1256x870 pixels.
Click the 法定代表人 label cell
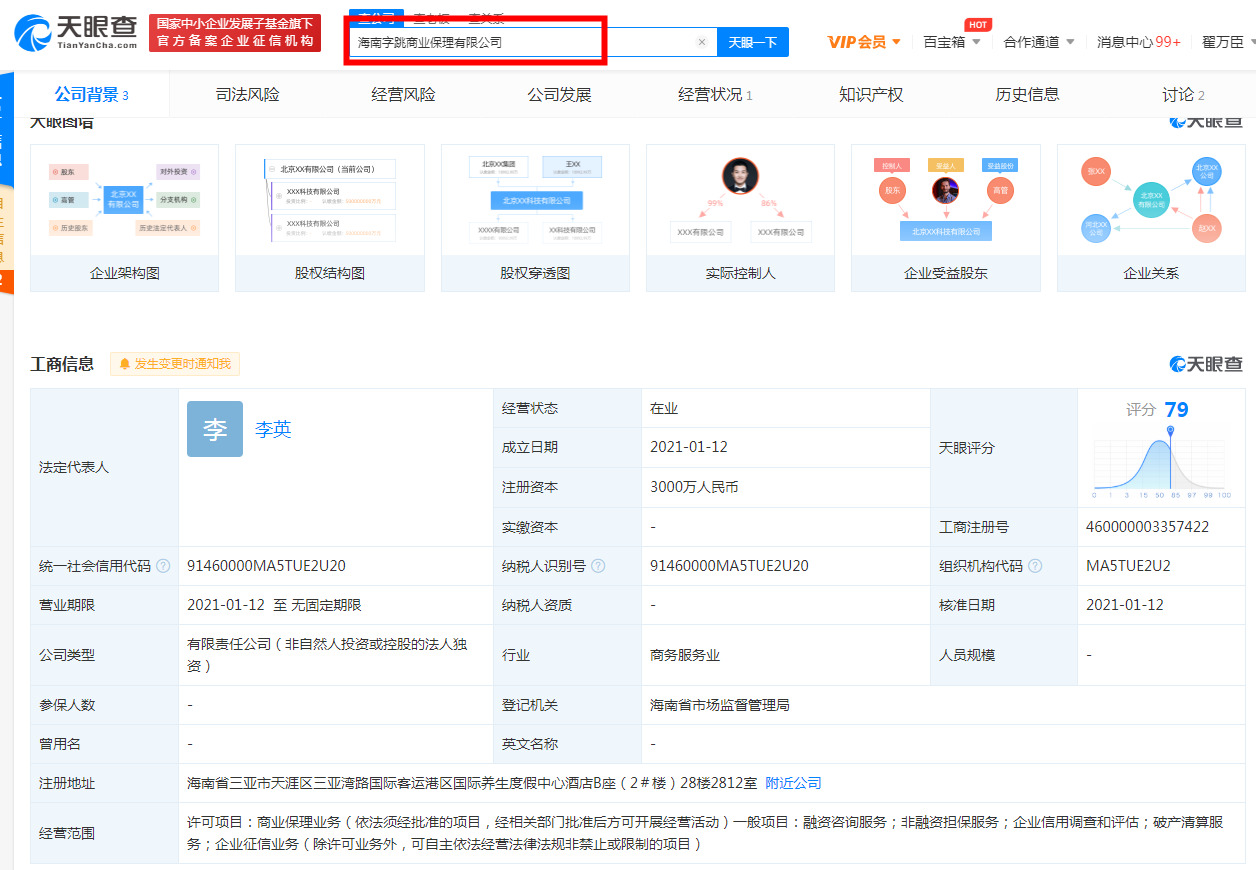coord(104,467)
